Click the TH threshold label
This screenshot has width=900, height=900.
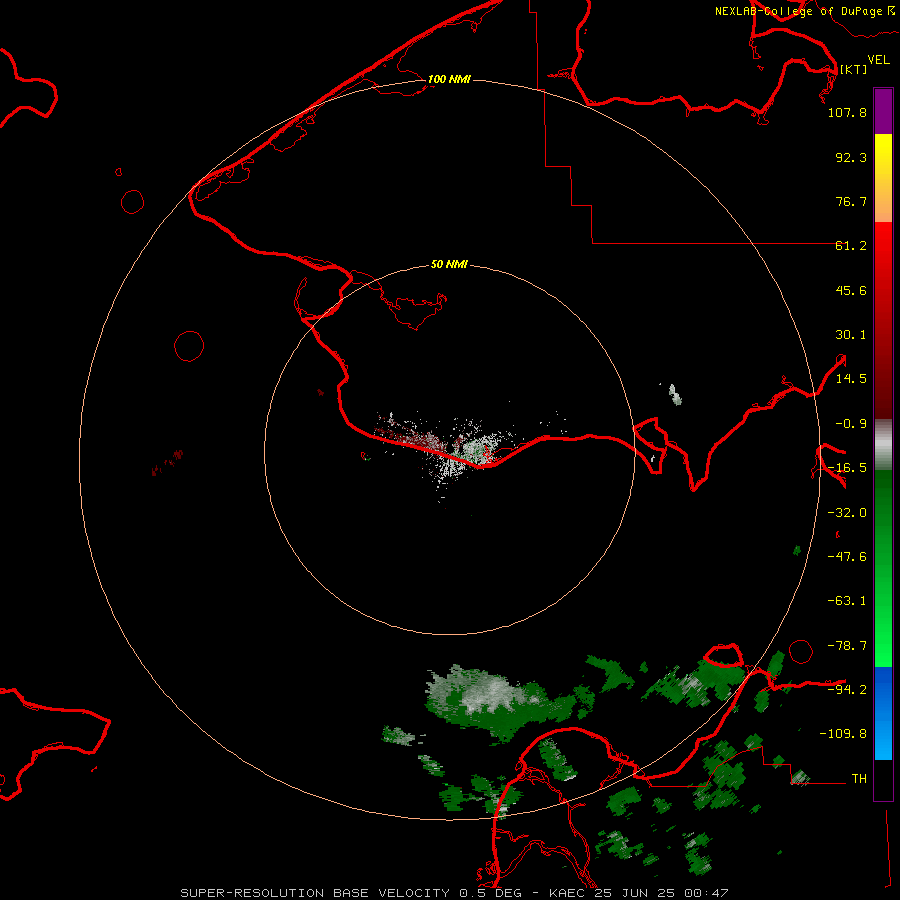859,779
